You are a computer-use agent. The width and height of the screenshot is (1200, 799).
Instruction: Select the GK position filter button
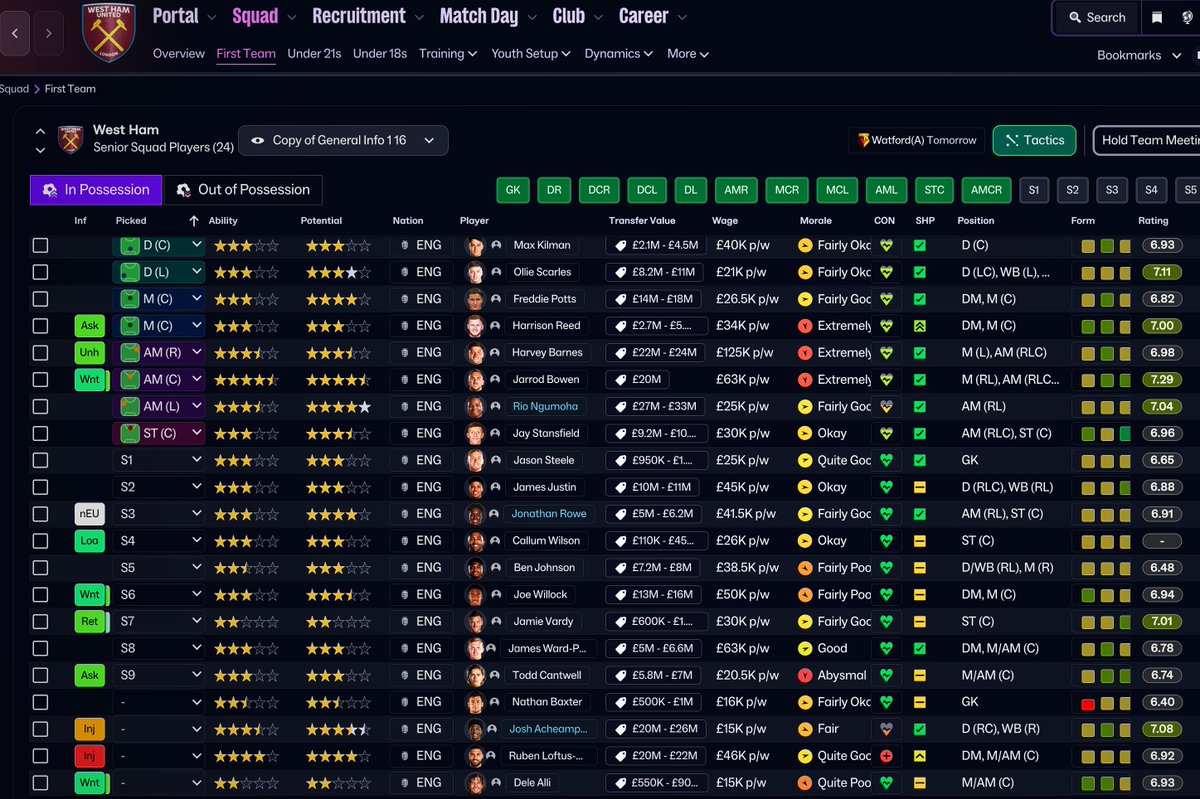point(513,189)
